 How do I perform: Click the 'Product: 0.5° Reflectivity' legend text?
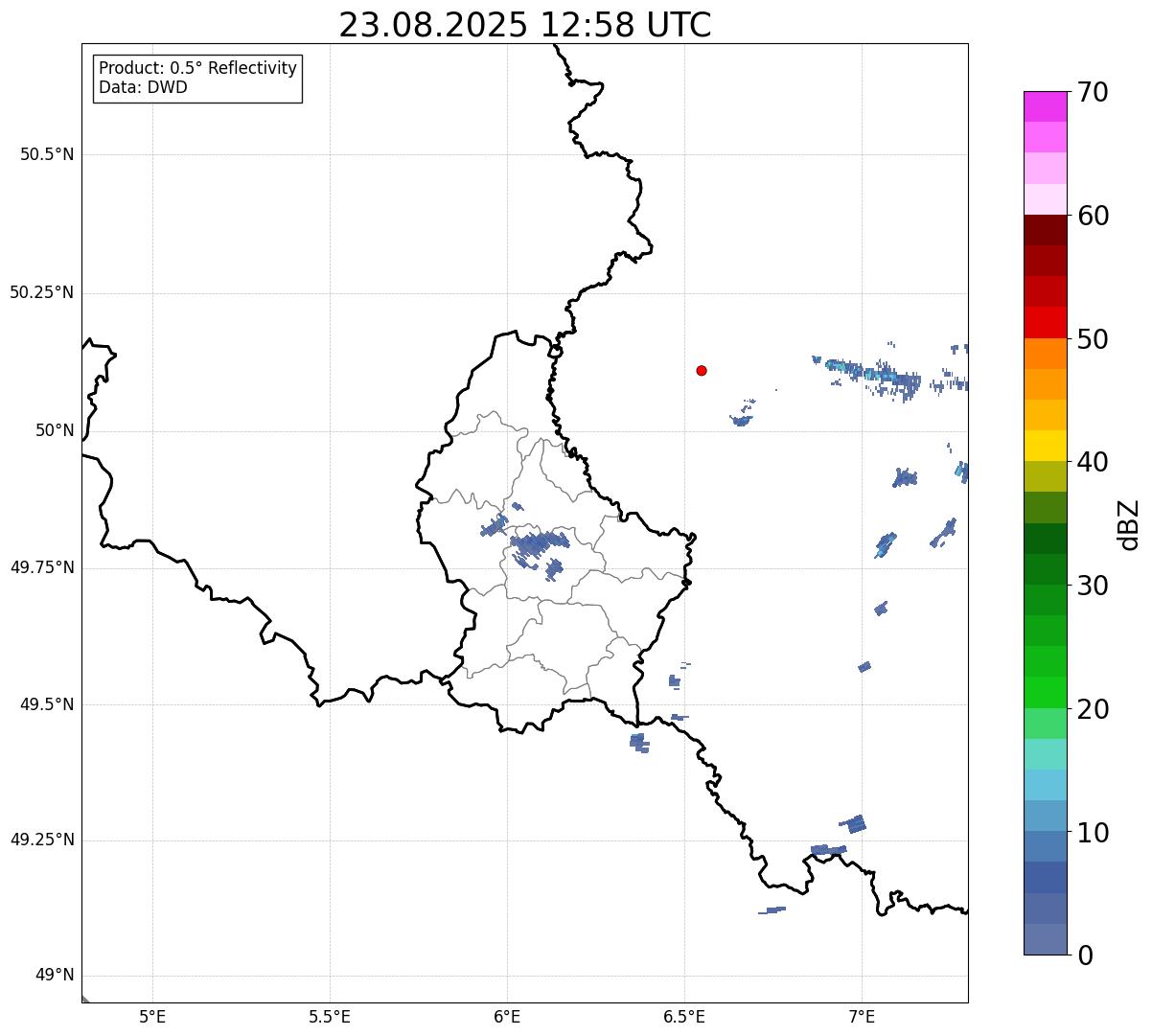click(198, 68)
